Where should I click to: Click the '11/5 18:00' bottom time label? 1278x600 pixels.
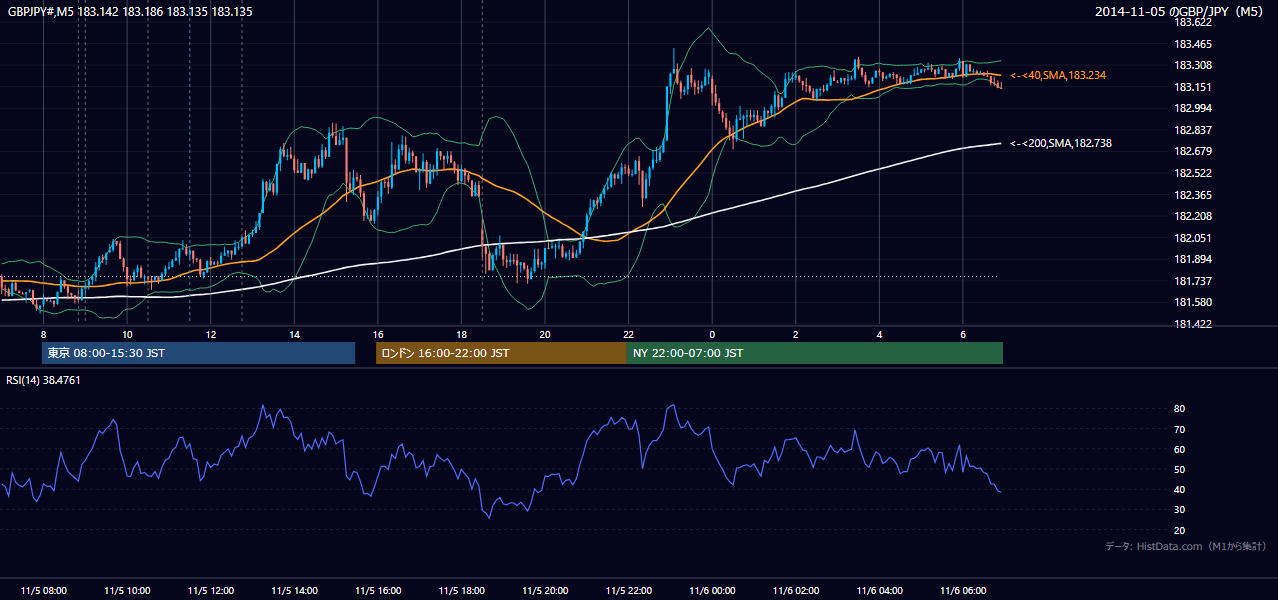click(x=461, y=591)
